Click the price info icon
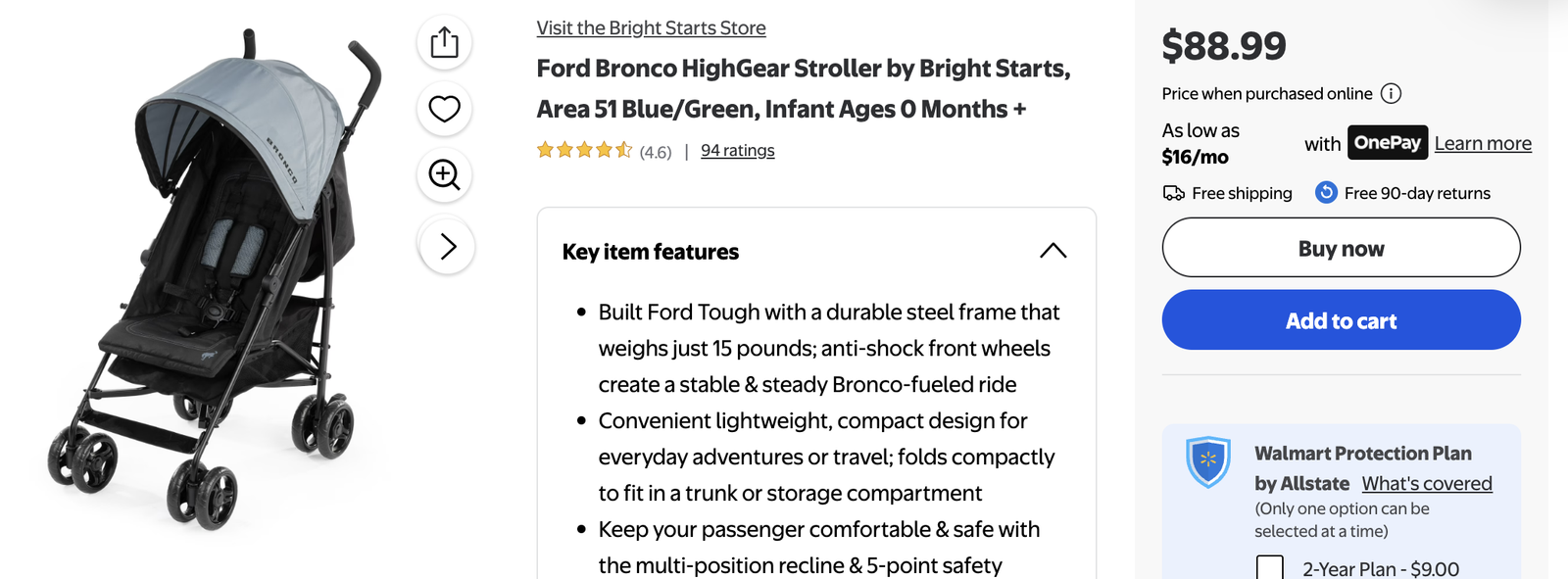1568x579 pixels. coord(1391,94)
